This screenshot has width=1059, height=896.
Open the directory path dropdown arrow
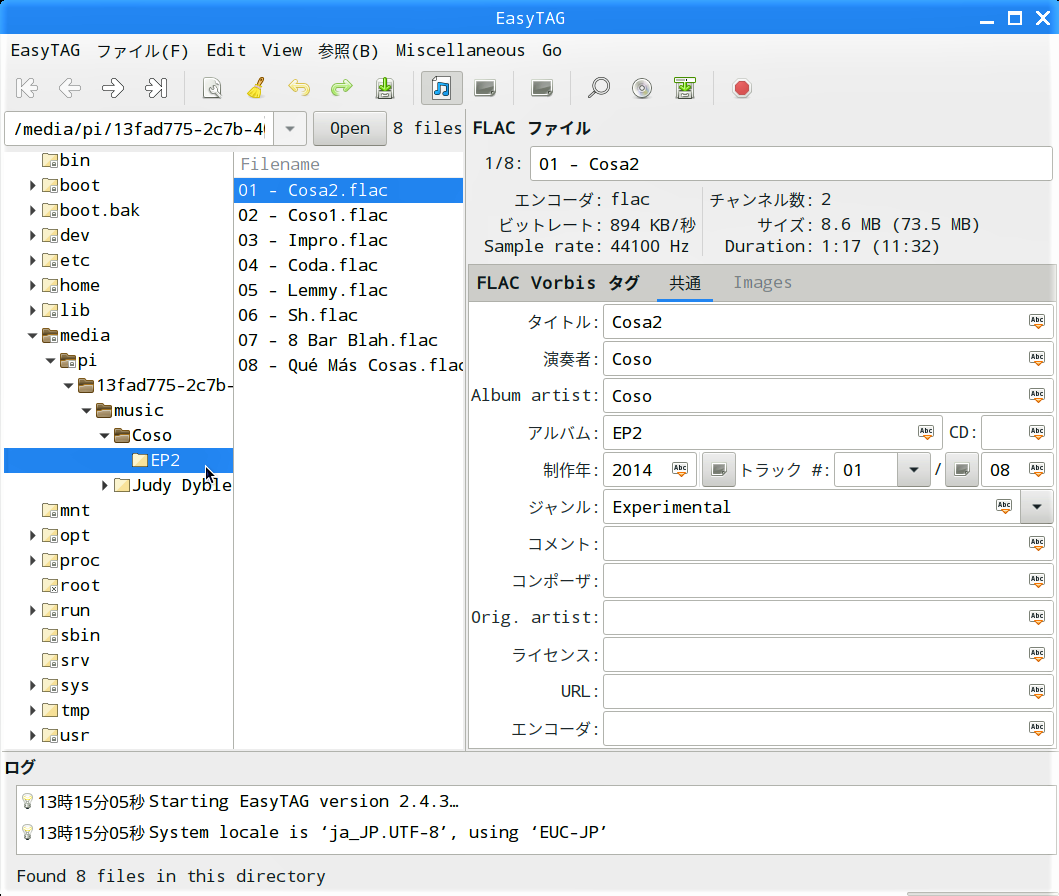tap(290, 128)
